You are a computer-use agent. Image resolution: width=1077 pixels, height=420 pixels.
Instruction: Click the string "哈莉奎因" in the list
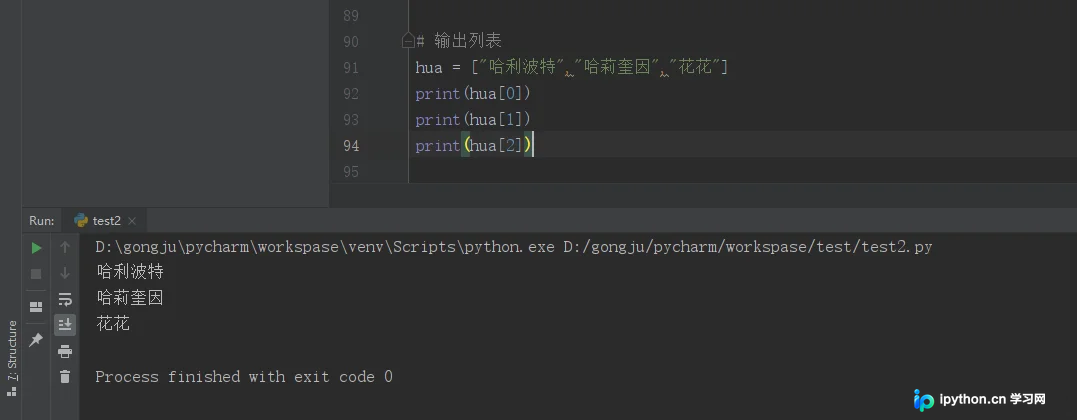(x=617, y=67)
